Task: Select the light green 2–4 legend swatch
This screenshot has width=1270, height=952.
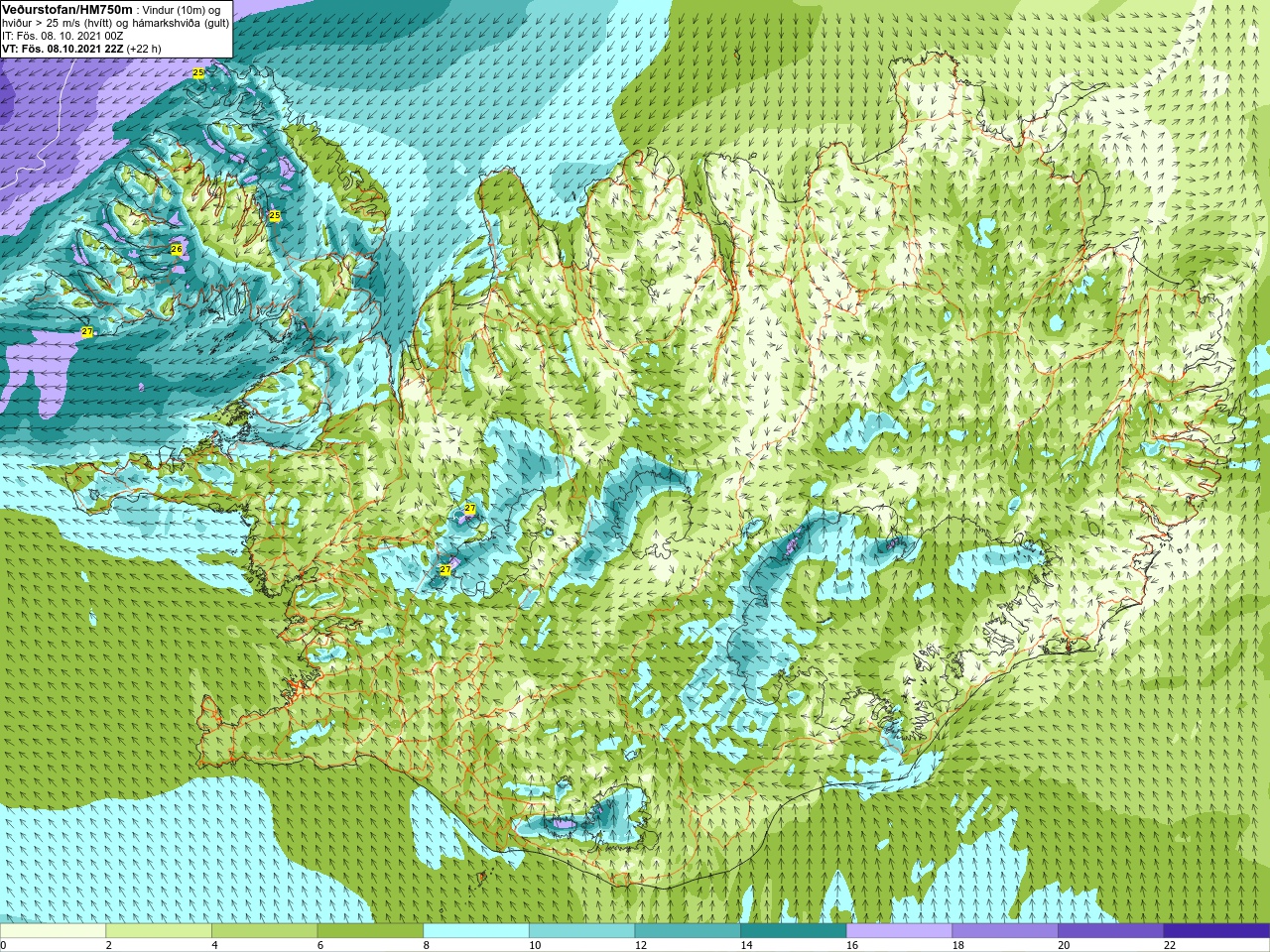Action: 159,931
